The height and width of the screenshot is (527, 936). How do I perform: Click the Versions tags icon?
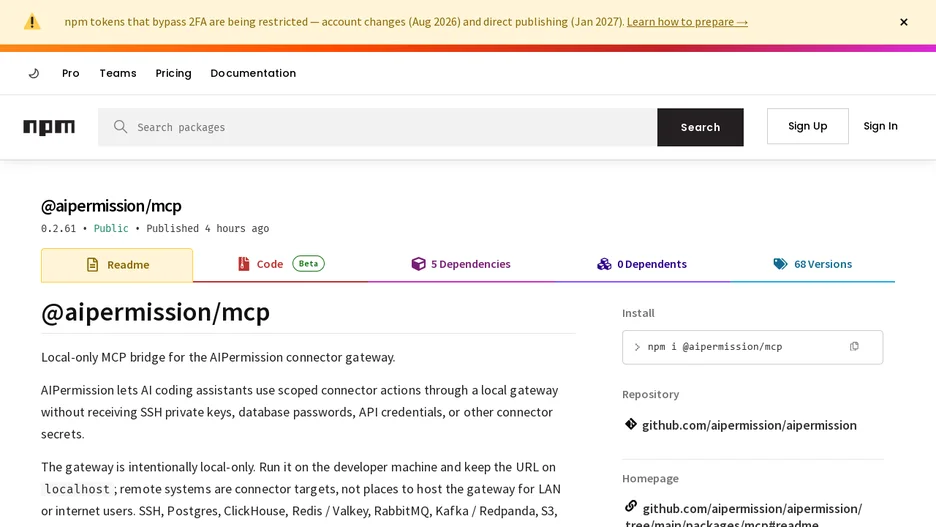(x=780, y=264)
